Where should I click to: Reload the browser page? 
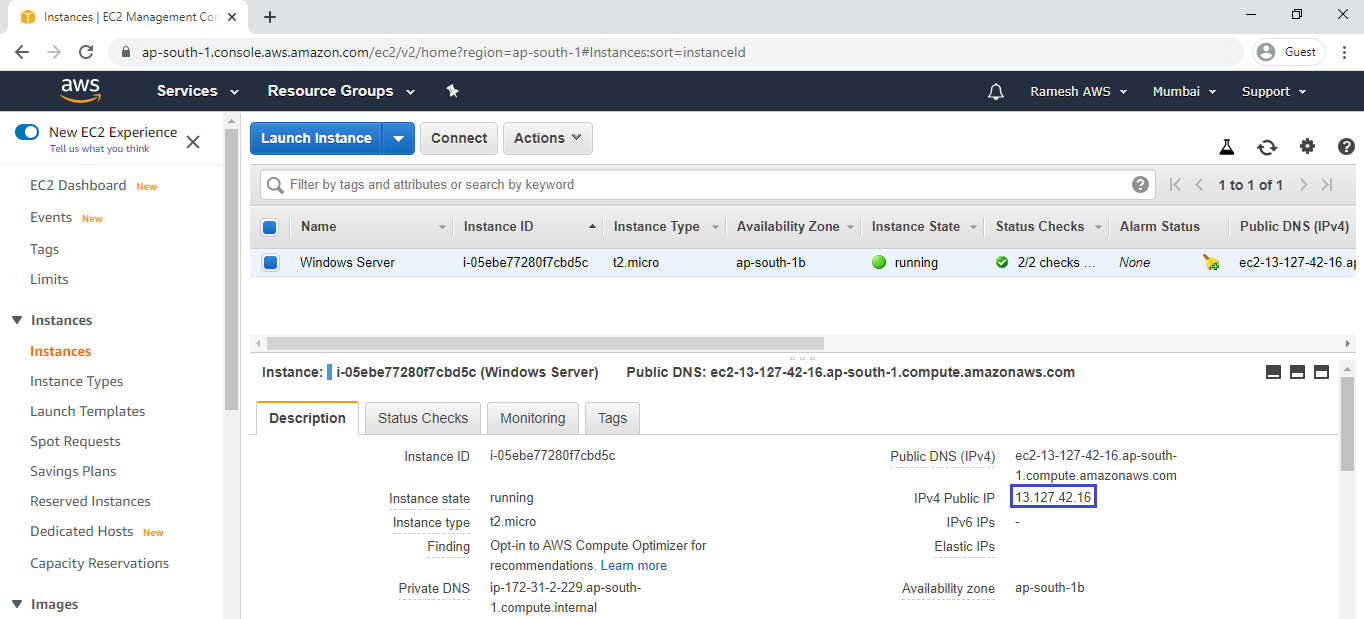86,52
